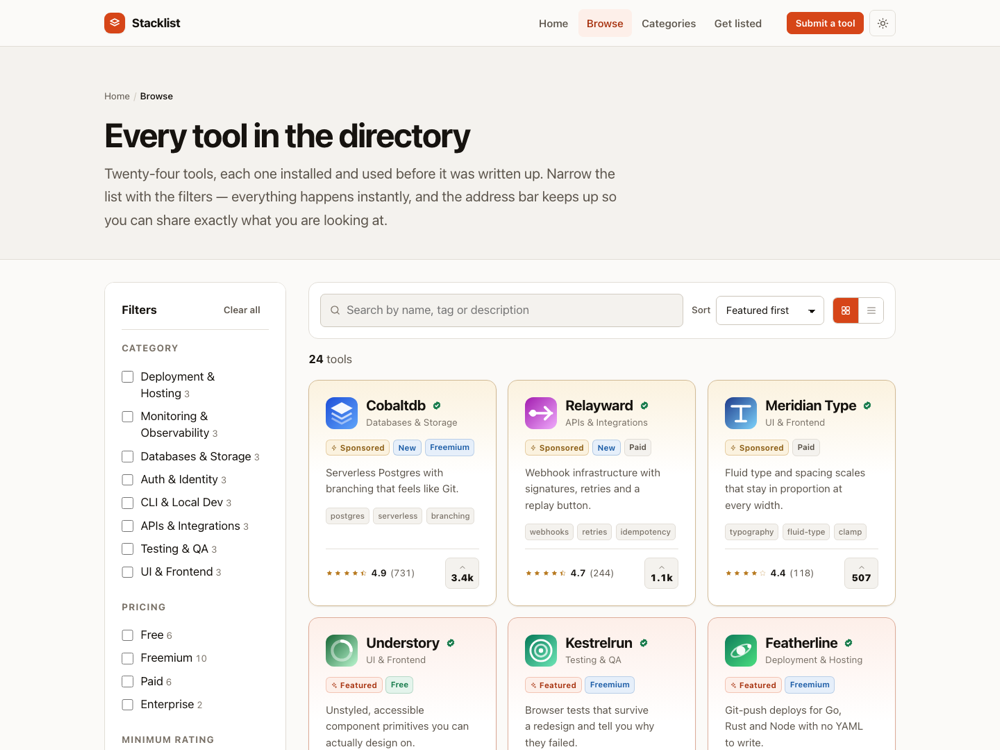Check Deployment & Hosting category filter
The width and height of the screenshot is (1000, 750).
128,377
